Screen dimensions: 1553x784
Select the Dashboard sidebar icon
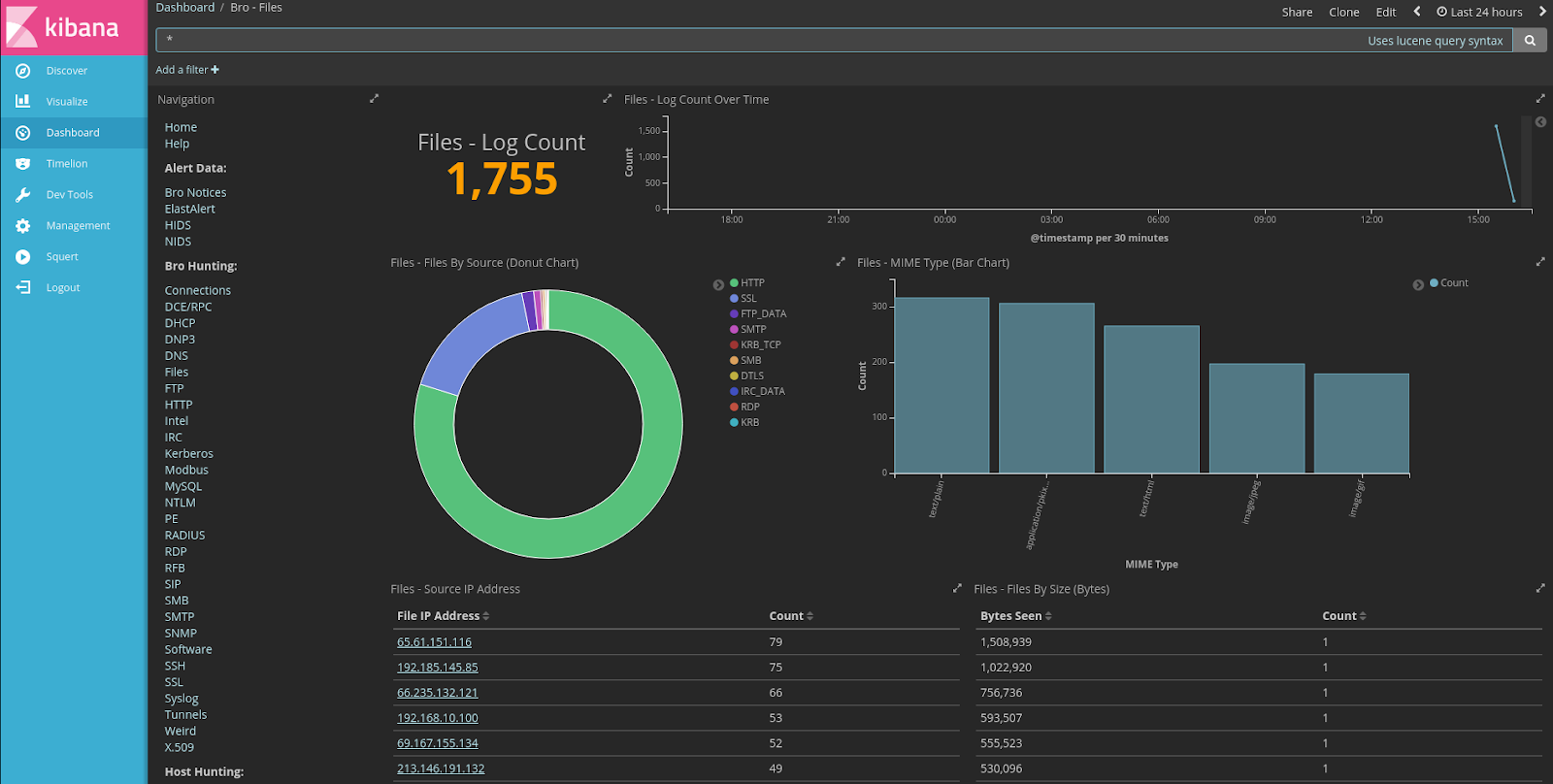point(22,133)
